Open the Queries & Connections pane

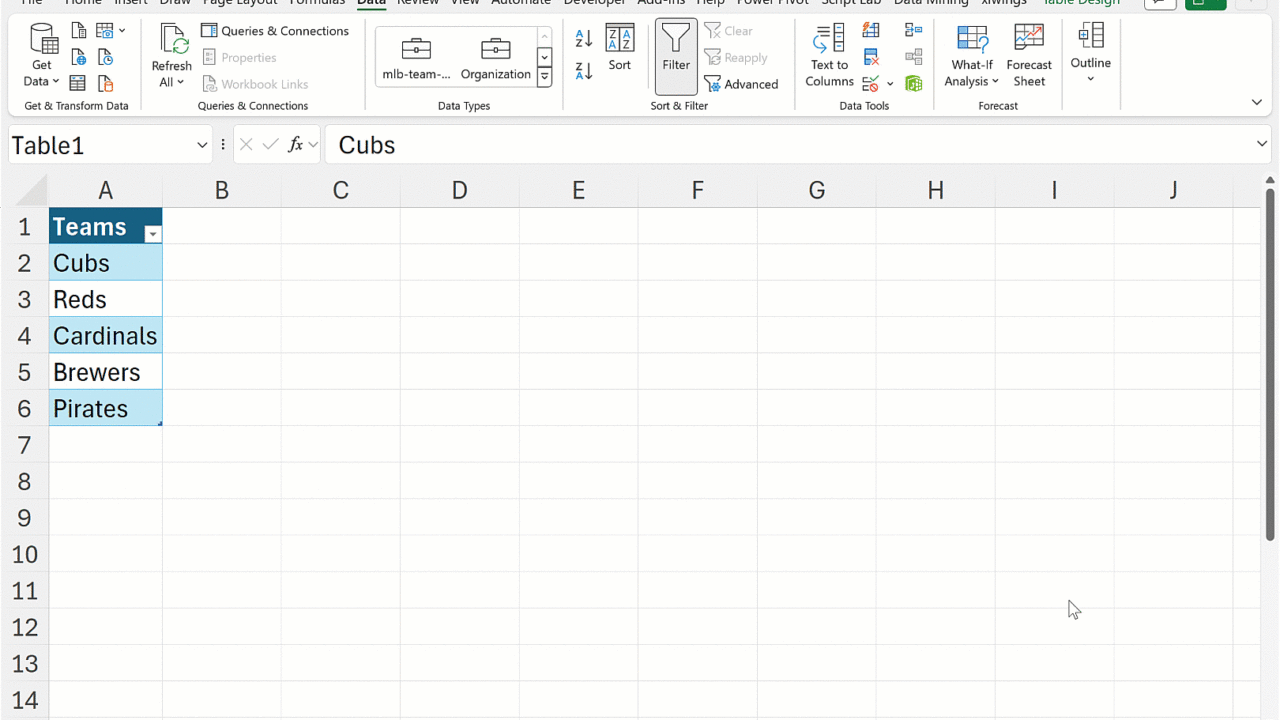(275, 31)
